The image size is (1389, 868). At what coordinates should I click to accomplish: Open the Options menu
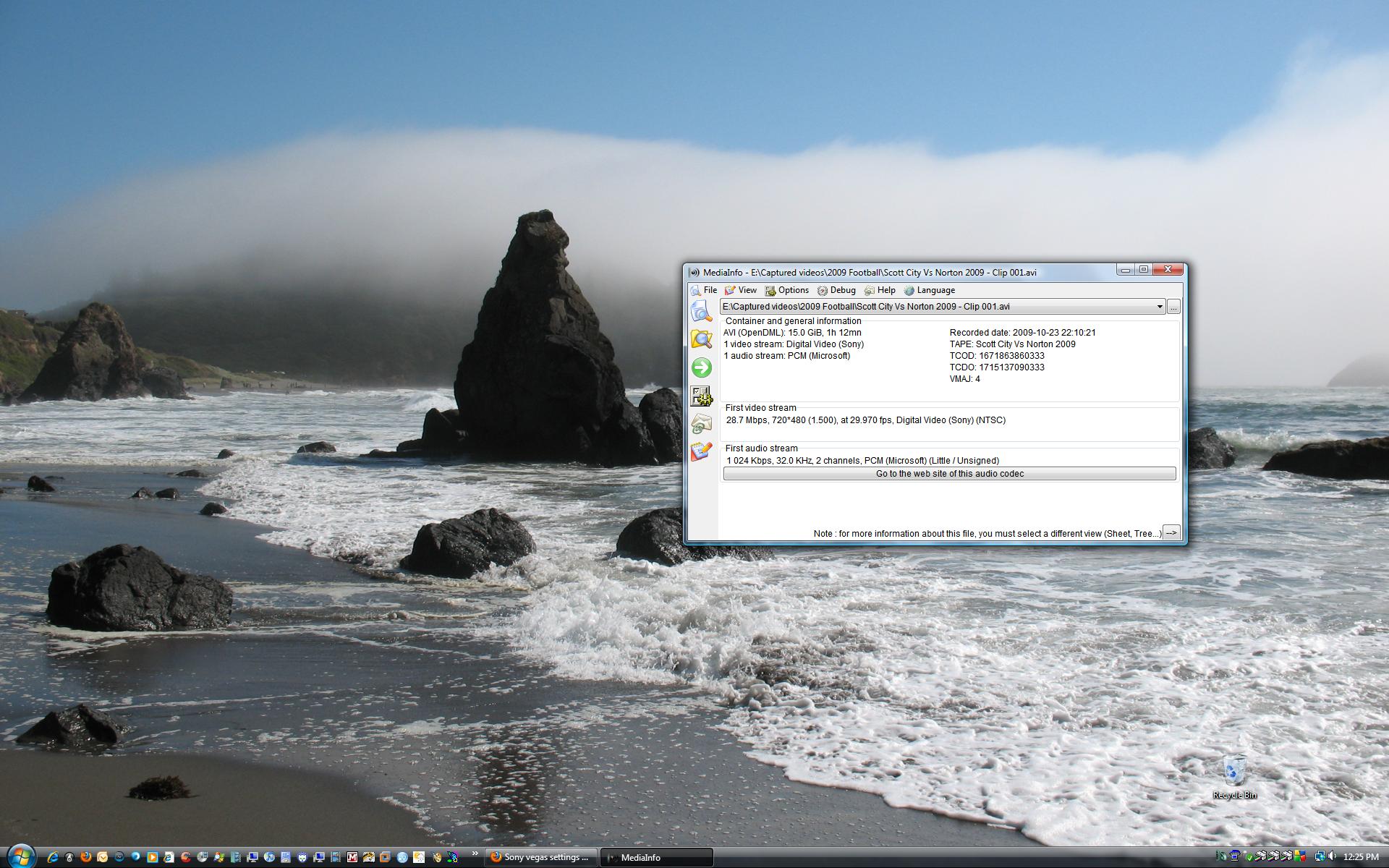tap(787, 290)
